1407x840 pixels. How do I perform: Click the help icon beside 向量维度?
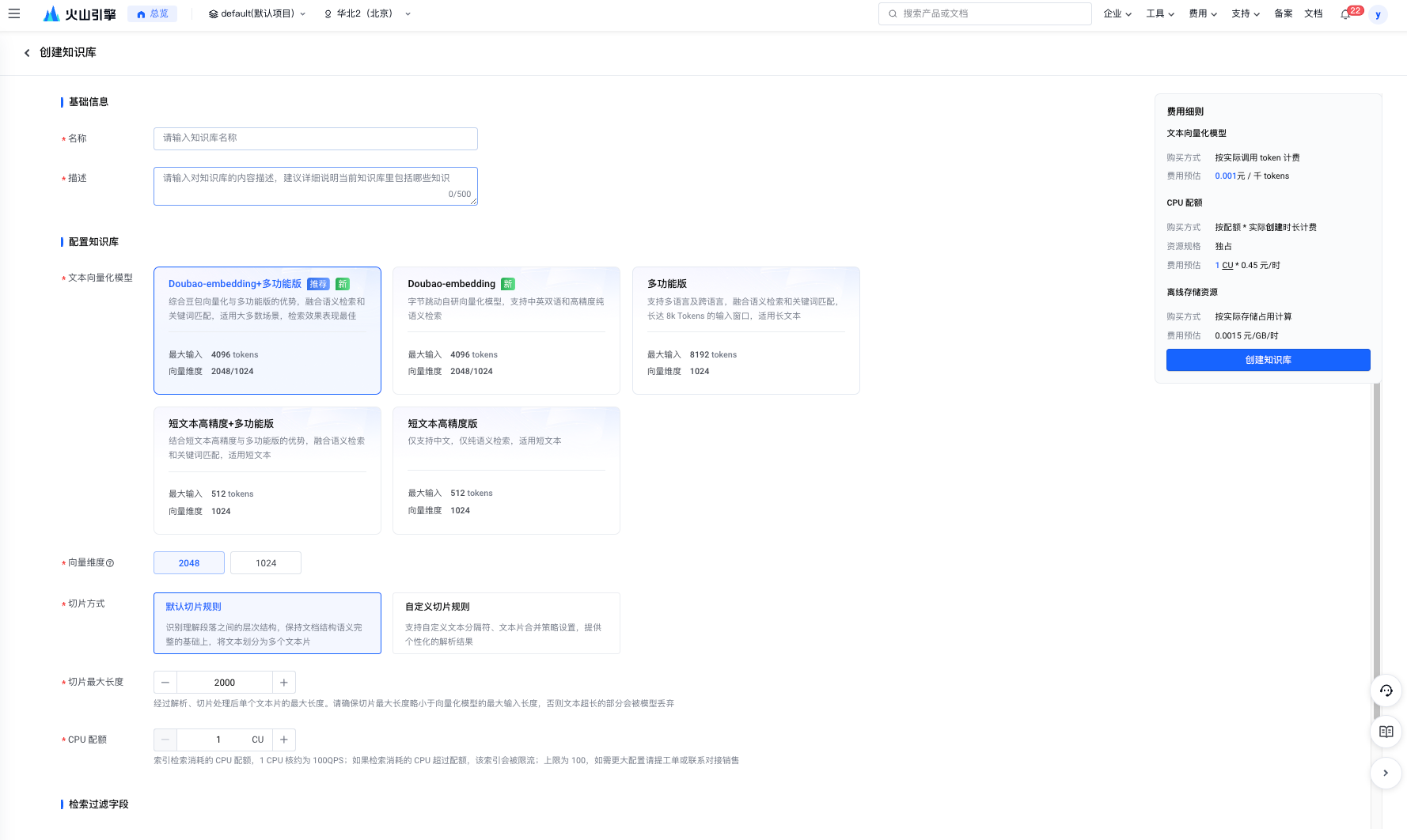[110, 563]
